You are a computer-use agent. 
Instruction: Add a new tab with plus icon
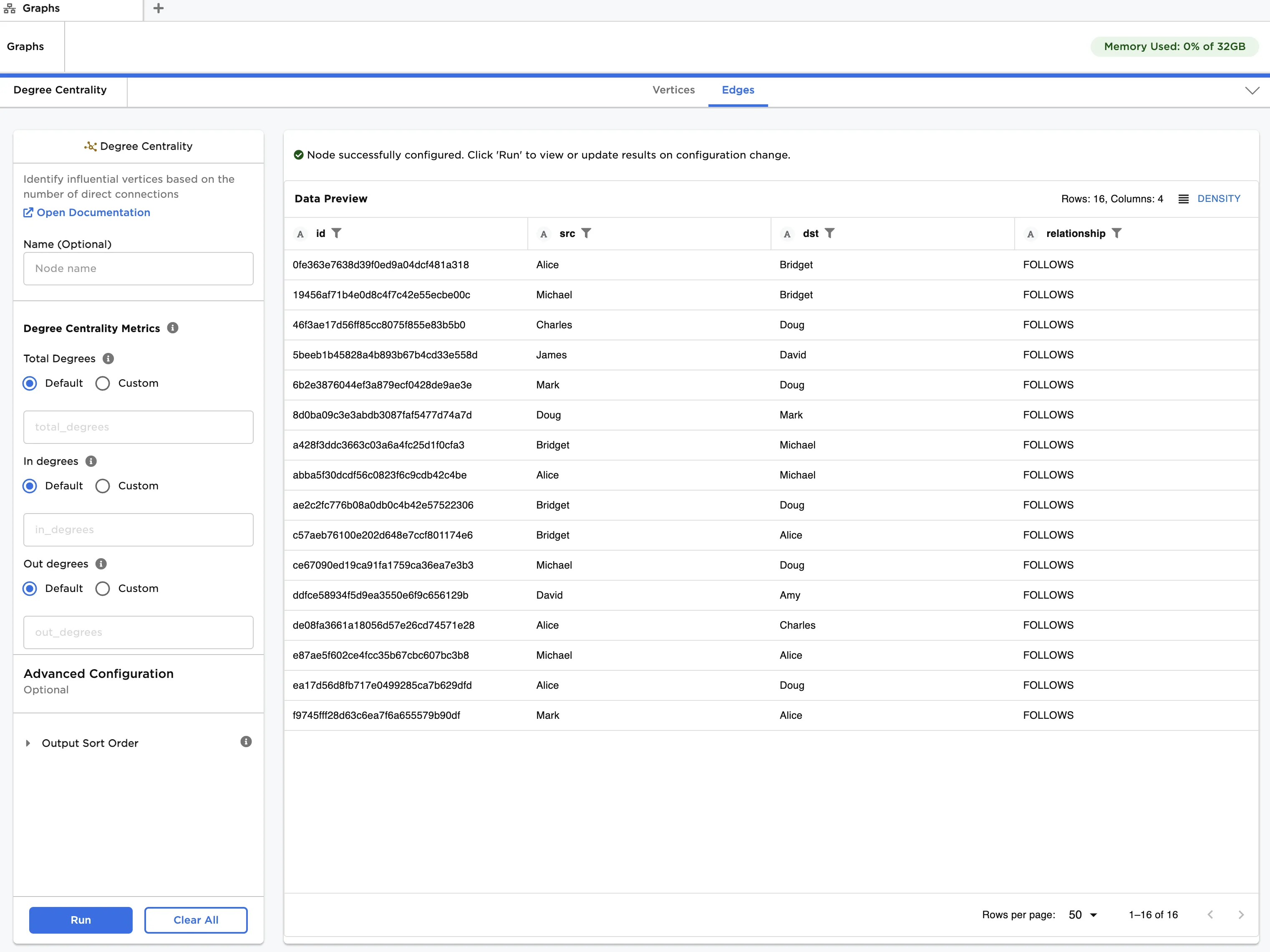click(x=159, y=9)
